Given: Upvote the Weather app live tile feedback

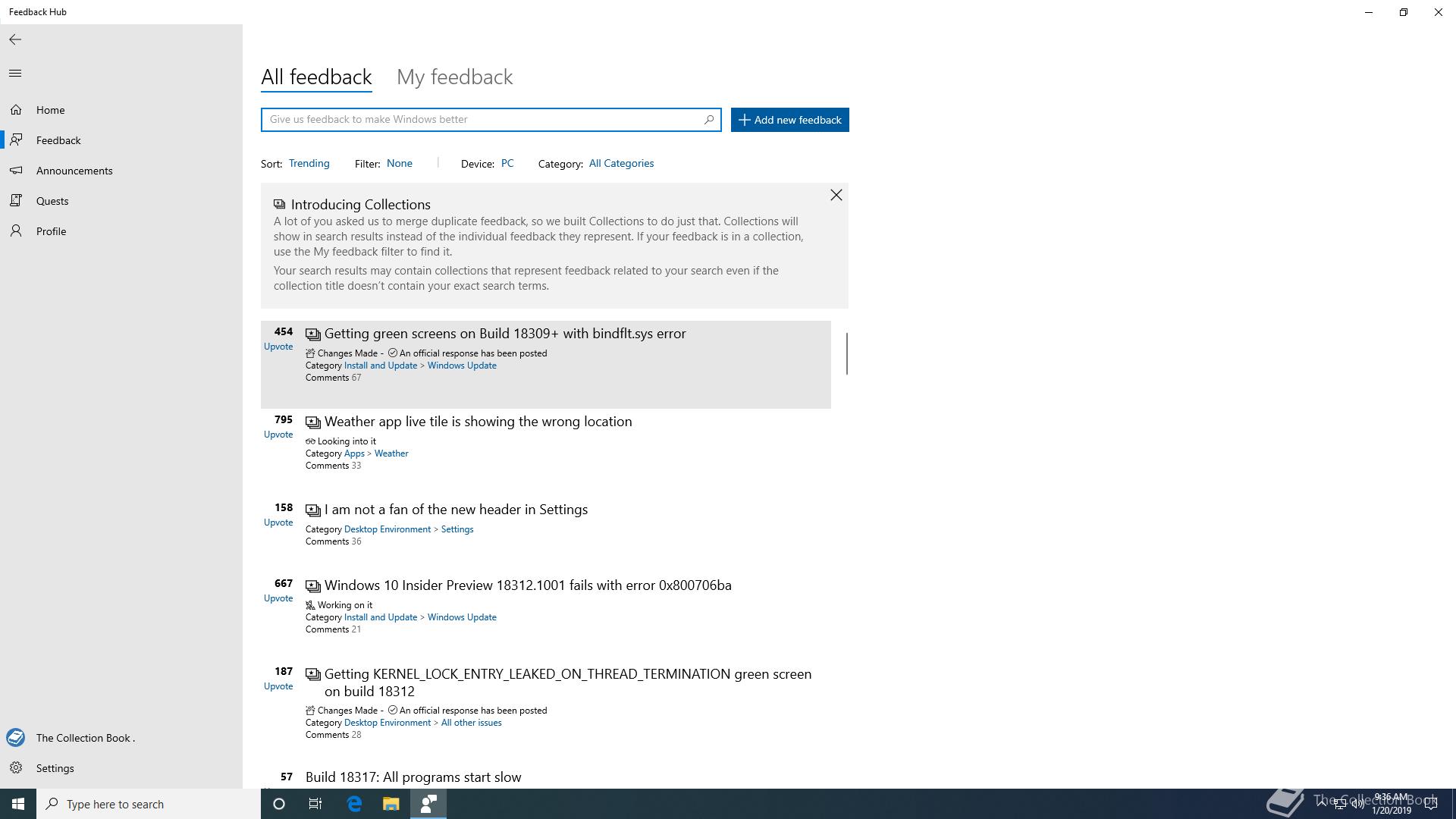Looking at the screenshot, I should (x=278, y=435).
